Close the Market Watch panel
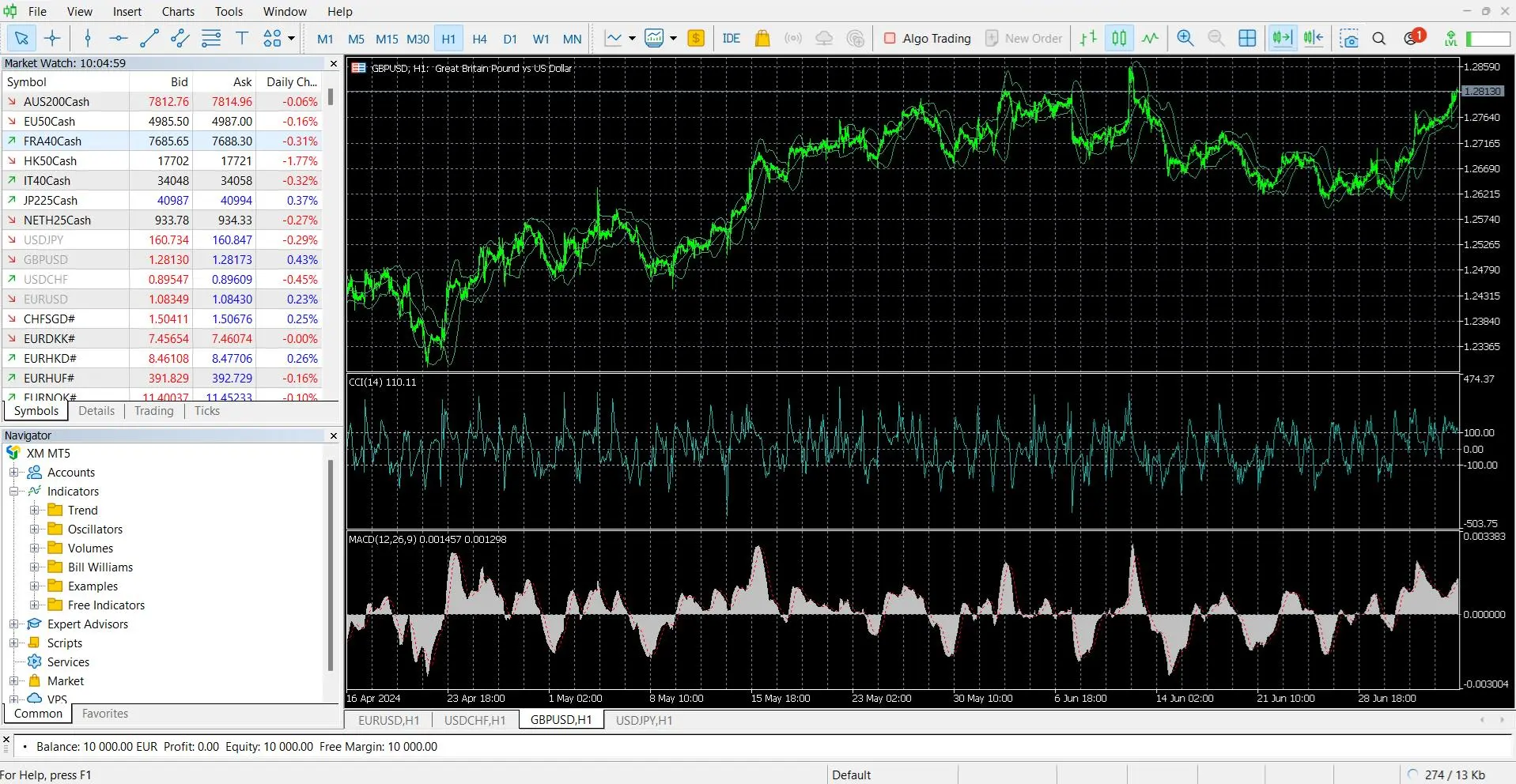The image size is (1516, 784). (x=333, y=63)
